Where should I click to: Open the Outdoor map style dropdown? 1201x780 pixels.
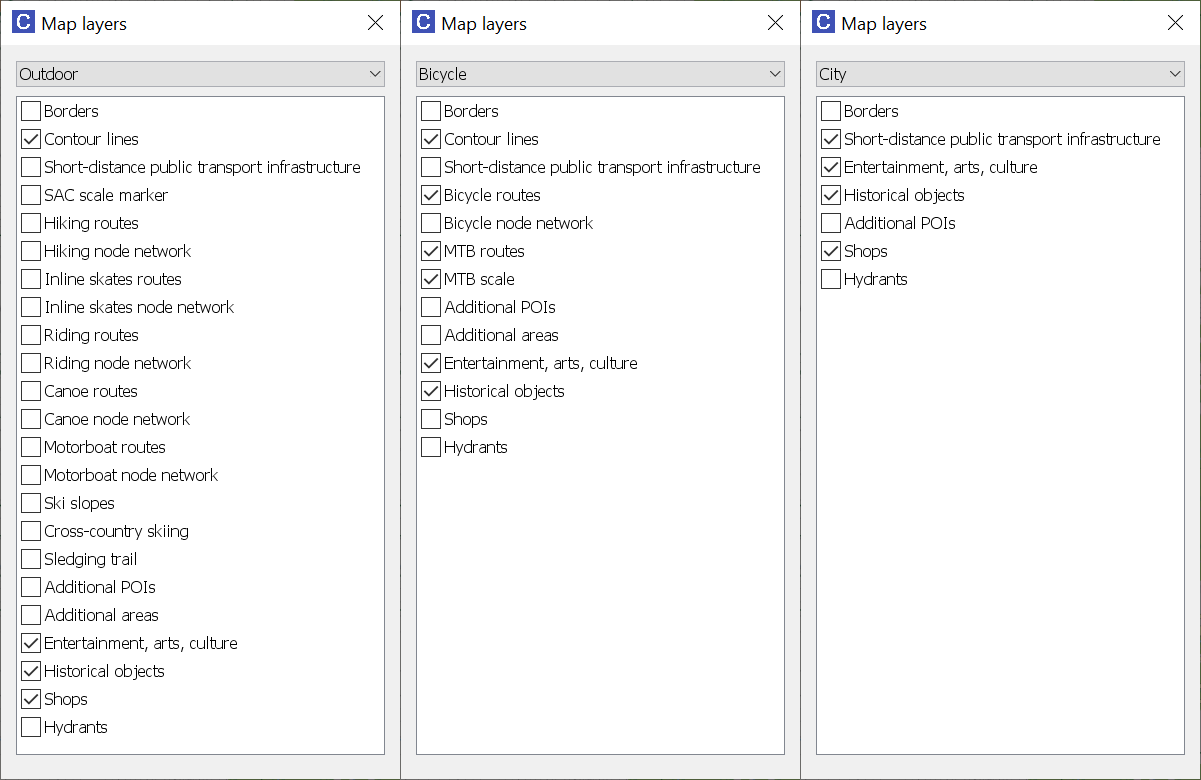[200, 74]
